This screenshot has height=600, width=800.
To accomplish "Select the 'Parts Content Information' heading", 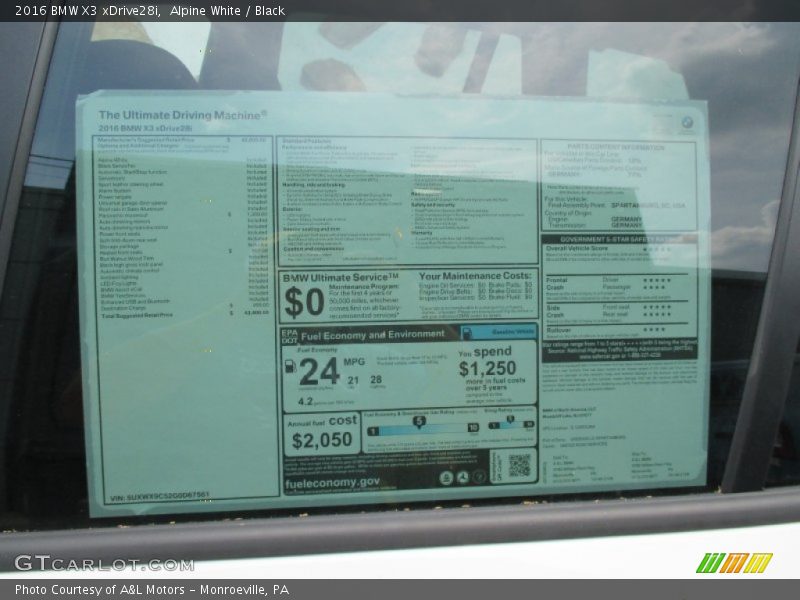I will [x=616, y=147].
